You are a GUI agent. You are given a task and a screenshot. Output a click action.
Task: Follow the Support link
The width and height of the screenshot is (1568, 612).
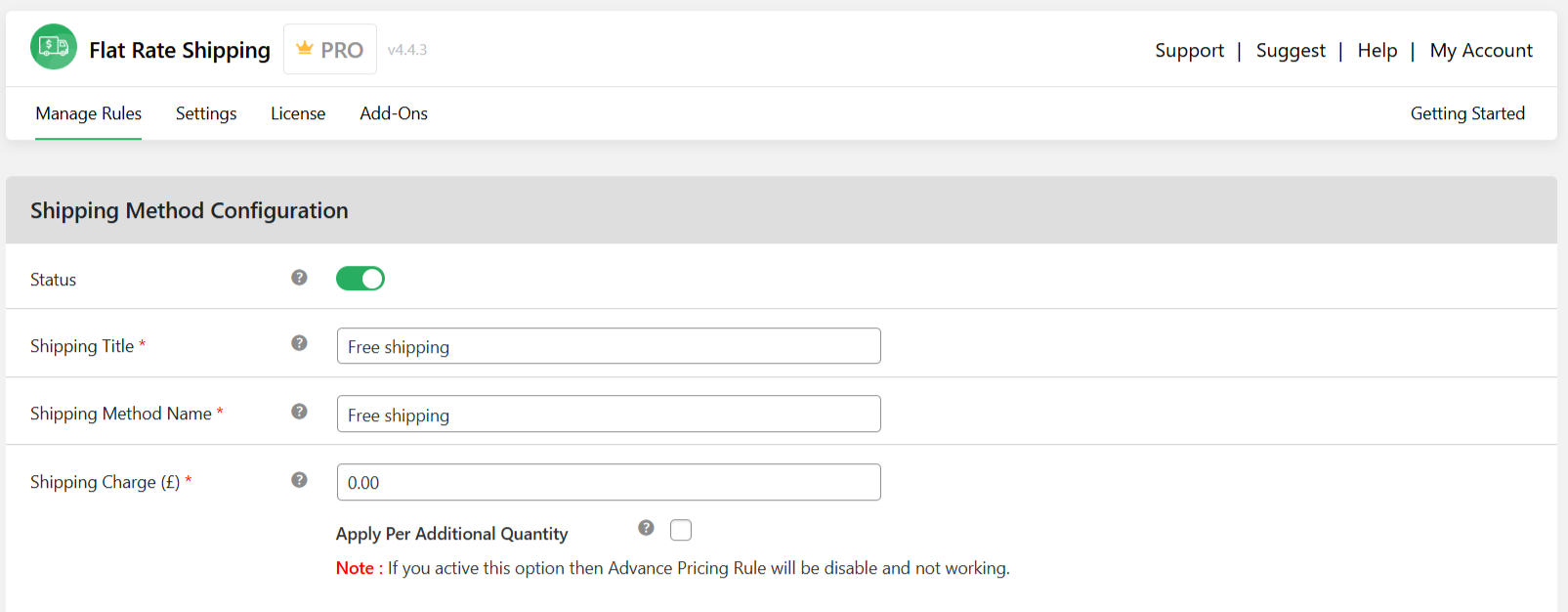(1189, 51)
